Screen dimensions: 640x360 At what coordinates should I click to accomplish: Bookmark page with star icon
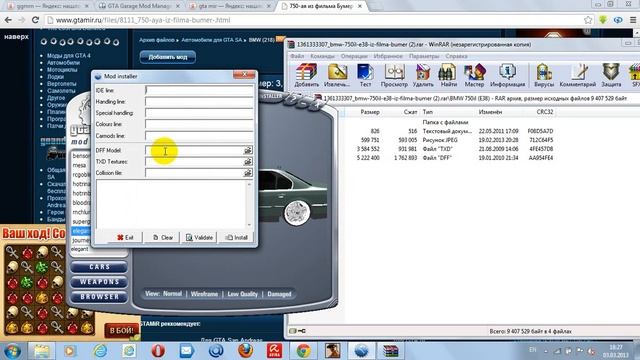588,20
